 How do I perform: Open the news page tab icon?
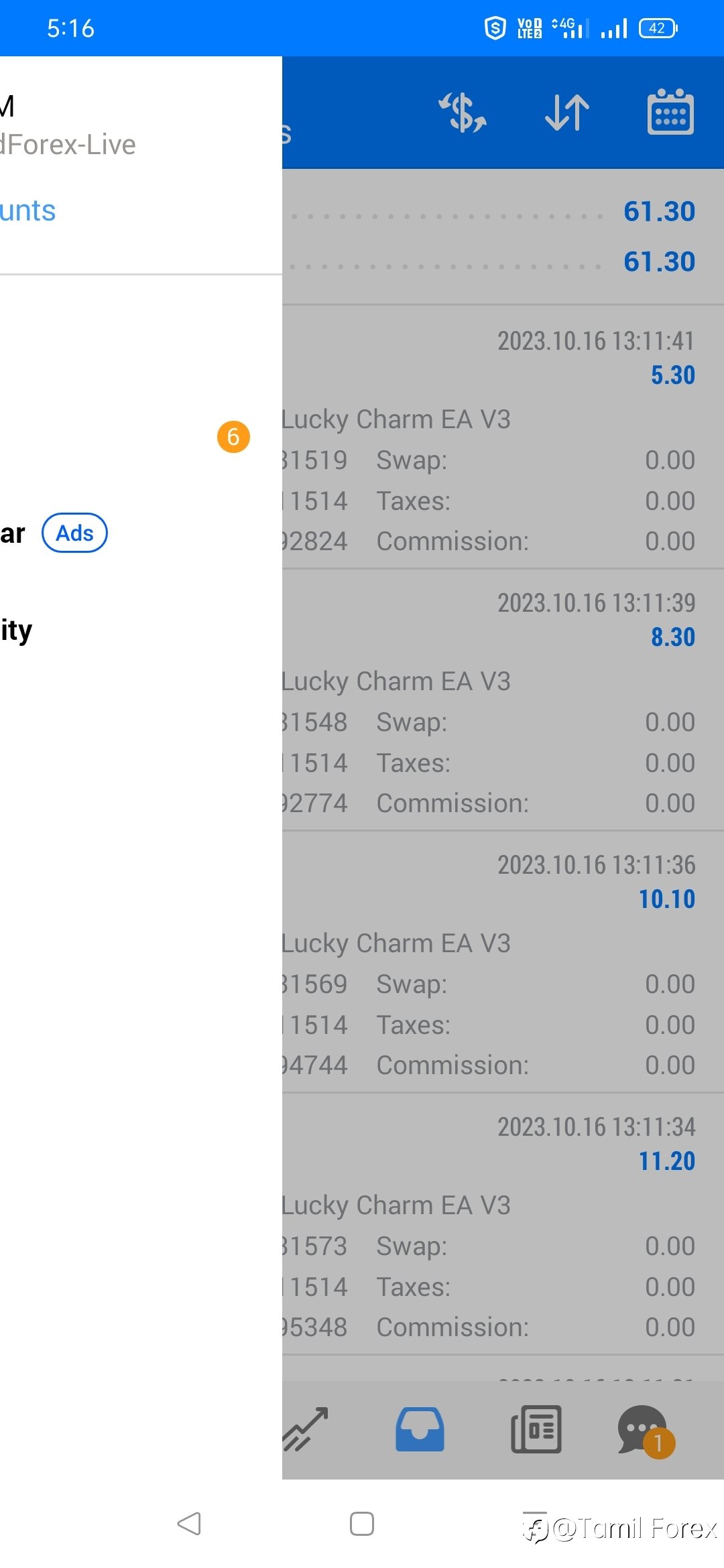coord(536,1429)
